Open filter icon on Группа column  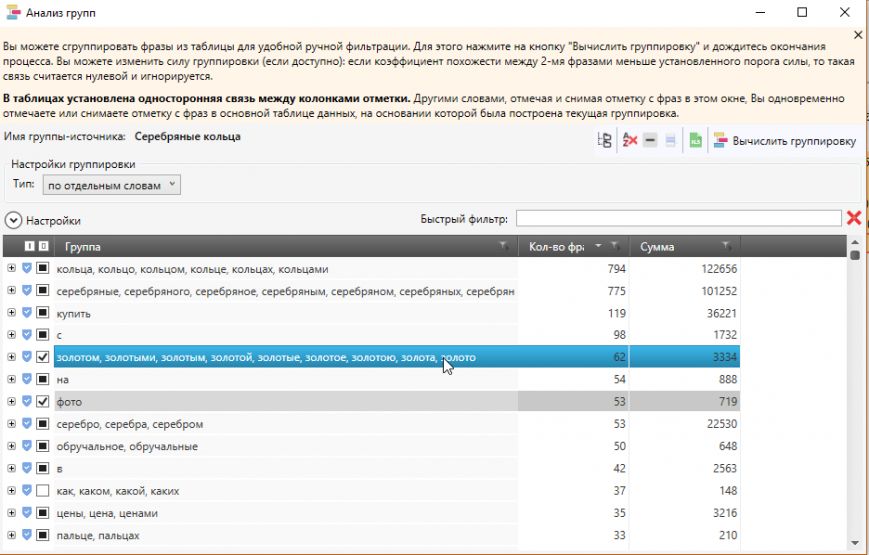click(503, 246)
